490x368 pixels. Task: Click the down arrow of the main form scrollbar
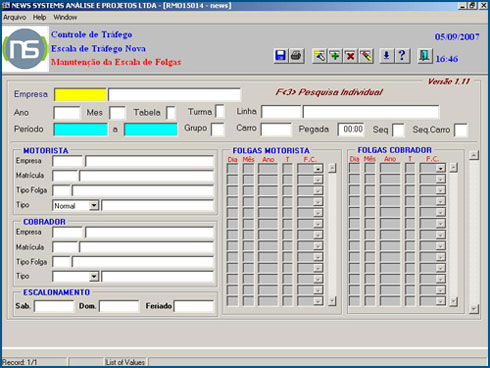(x=474, y=309)
